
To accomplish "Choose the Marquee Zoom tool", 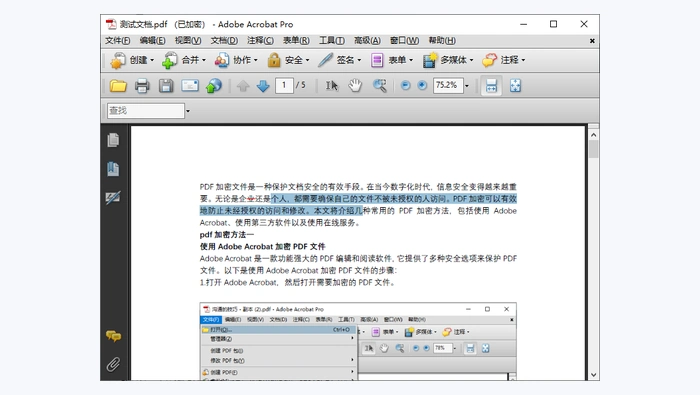I will 380,86.
